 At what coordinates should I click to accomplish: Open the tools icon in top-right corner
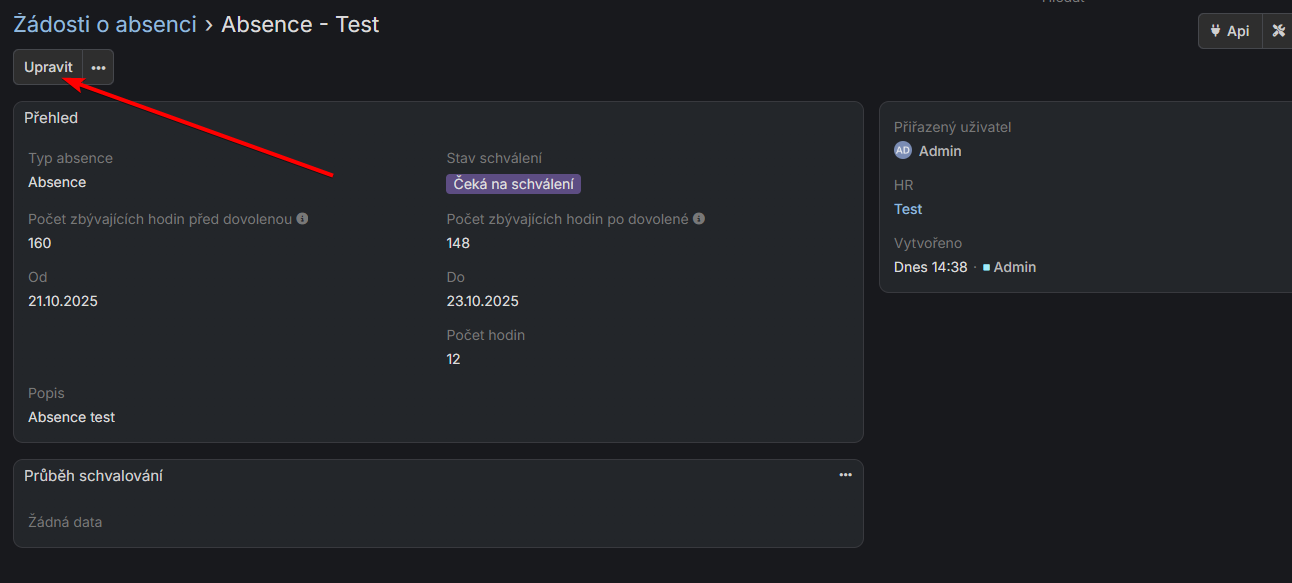[1278, 31]
